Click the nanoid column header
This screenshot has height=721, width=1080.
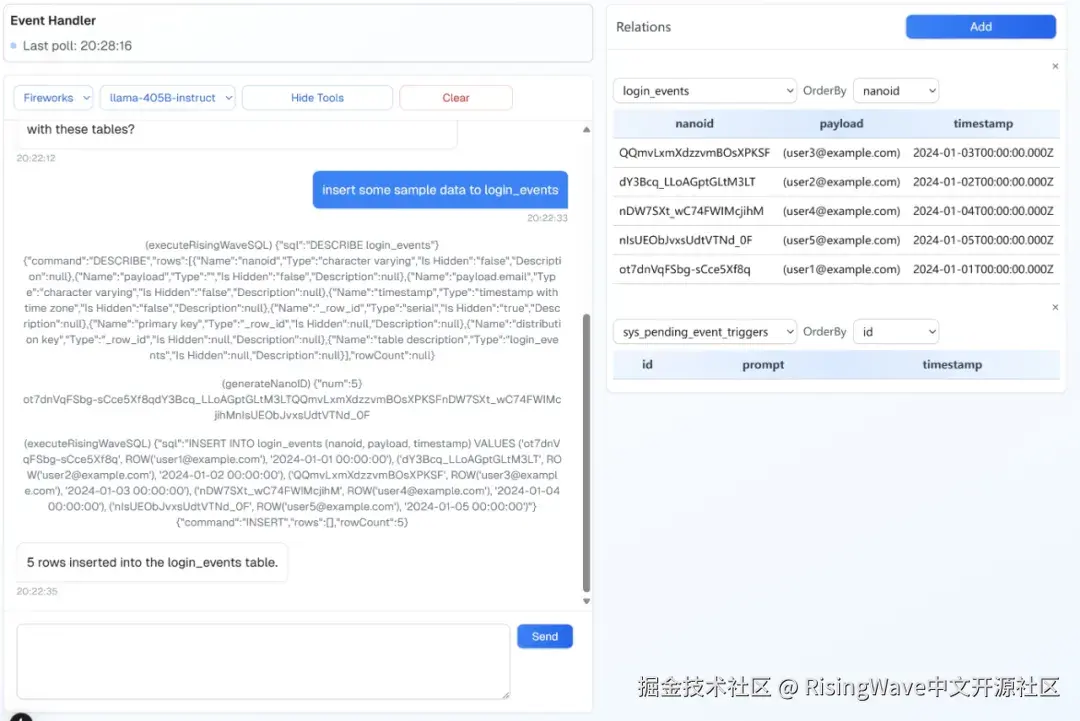pos(694,123)
